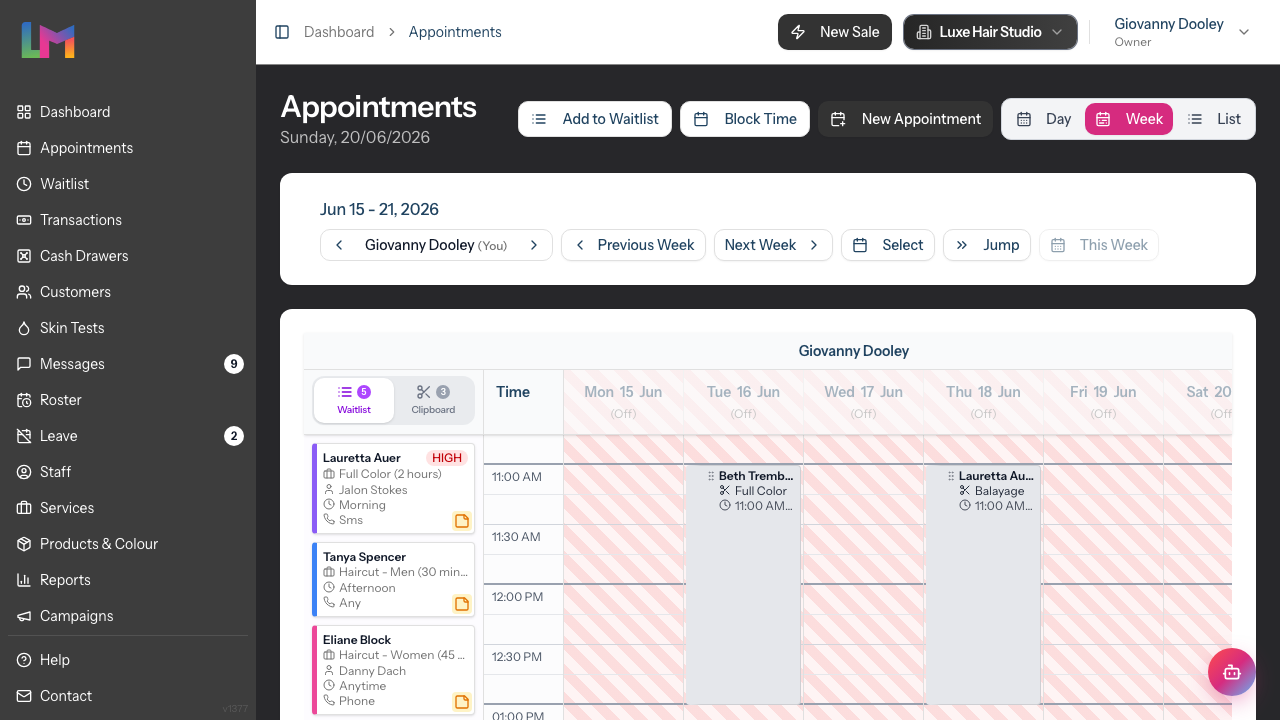The height and width of the screenshot is (720, 1280).
Task: Select Eliane Block waitlist card
Action: [393, 670]
